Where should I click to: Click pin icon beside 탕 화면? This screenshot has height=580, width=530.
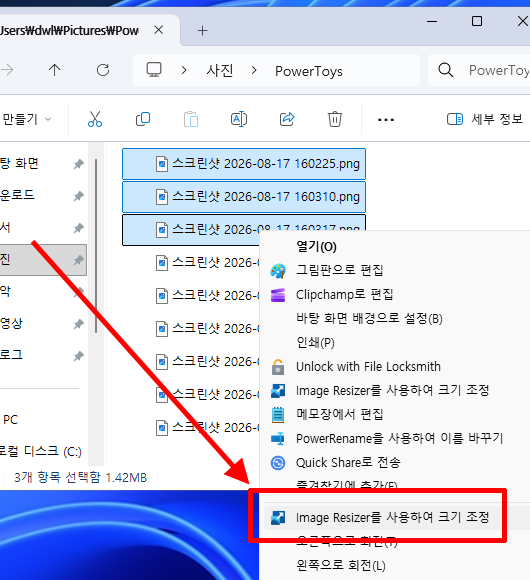click(x=78, y=164)
